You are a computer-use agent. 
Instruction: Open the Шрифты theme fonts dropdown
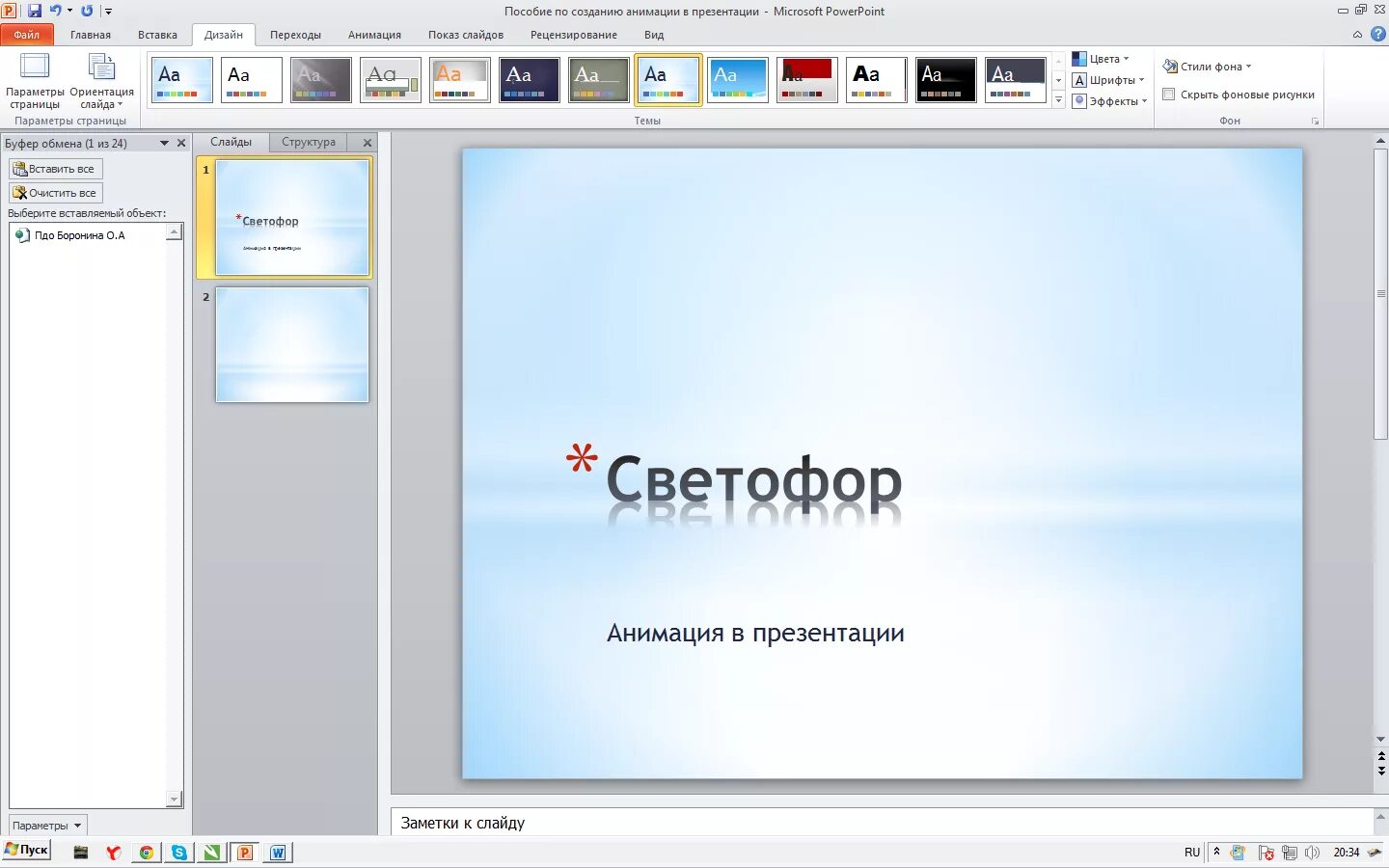pyautogui.click(x=1109, y=80)
